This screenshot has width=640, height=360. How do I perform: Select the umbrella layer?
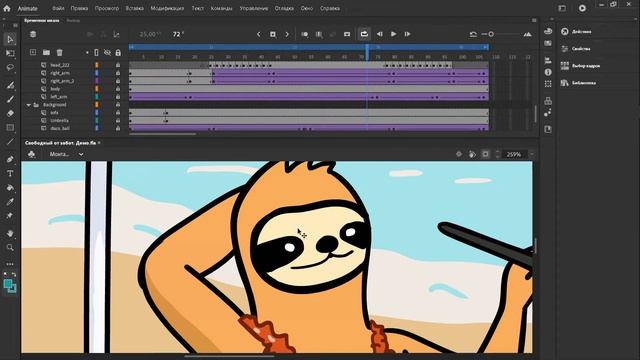(60, 120)
